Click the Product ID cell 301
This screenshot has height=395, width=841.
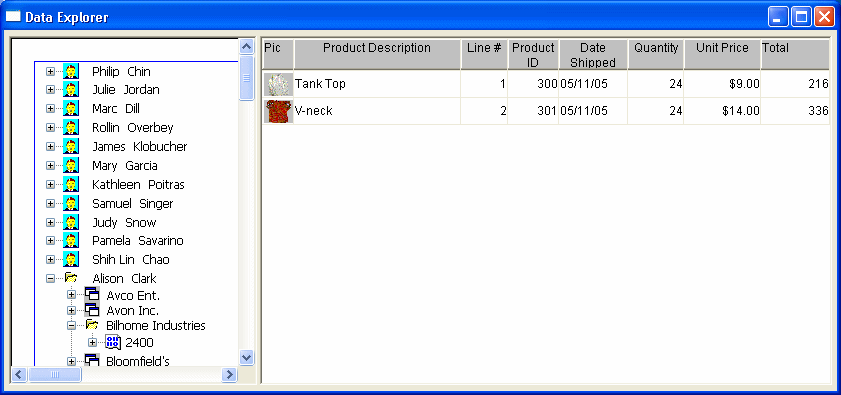click(533, 111)
